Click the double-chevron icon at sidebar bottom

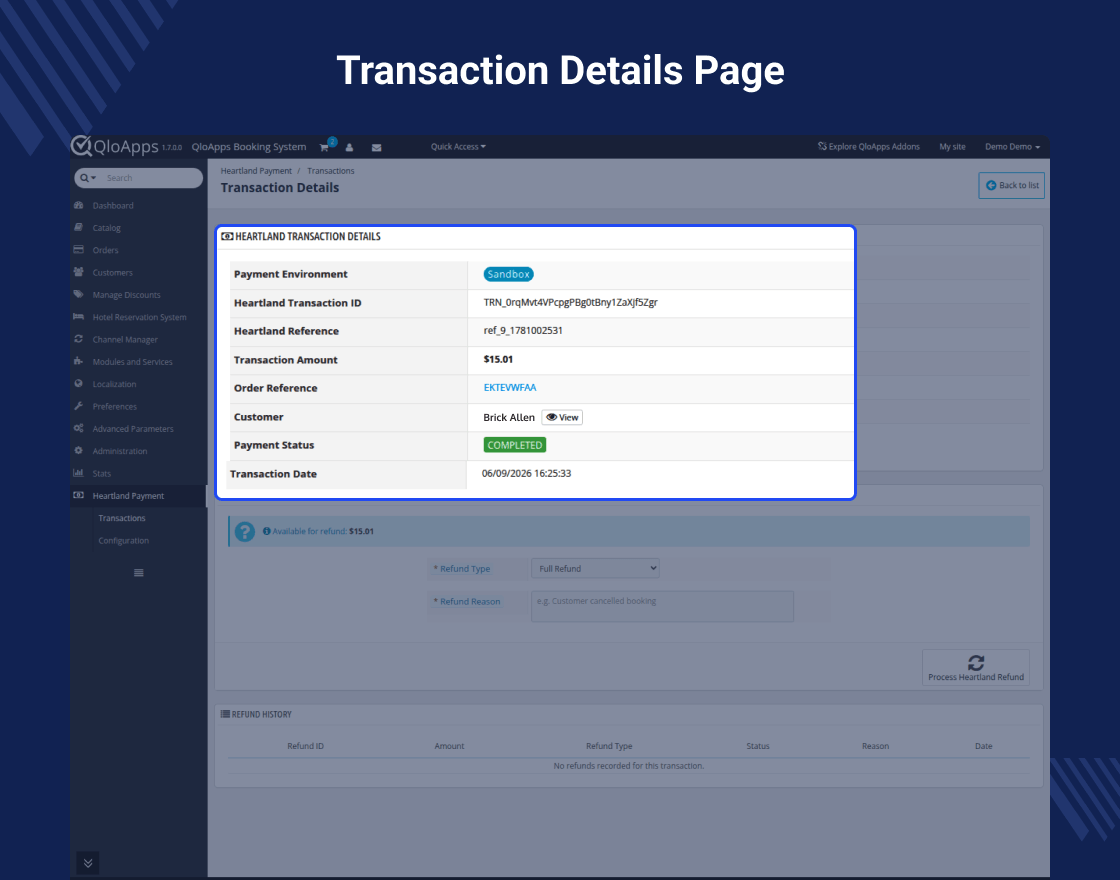[88, 863]
